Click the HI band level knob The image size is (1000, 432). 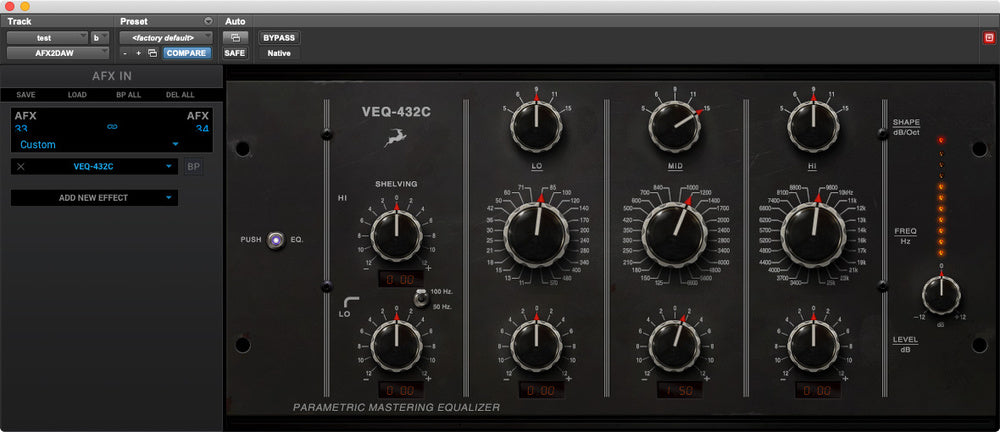(813, 346)
